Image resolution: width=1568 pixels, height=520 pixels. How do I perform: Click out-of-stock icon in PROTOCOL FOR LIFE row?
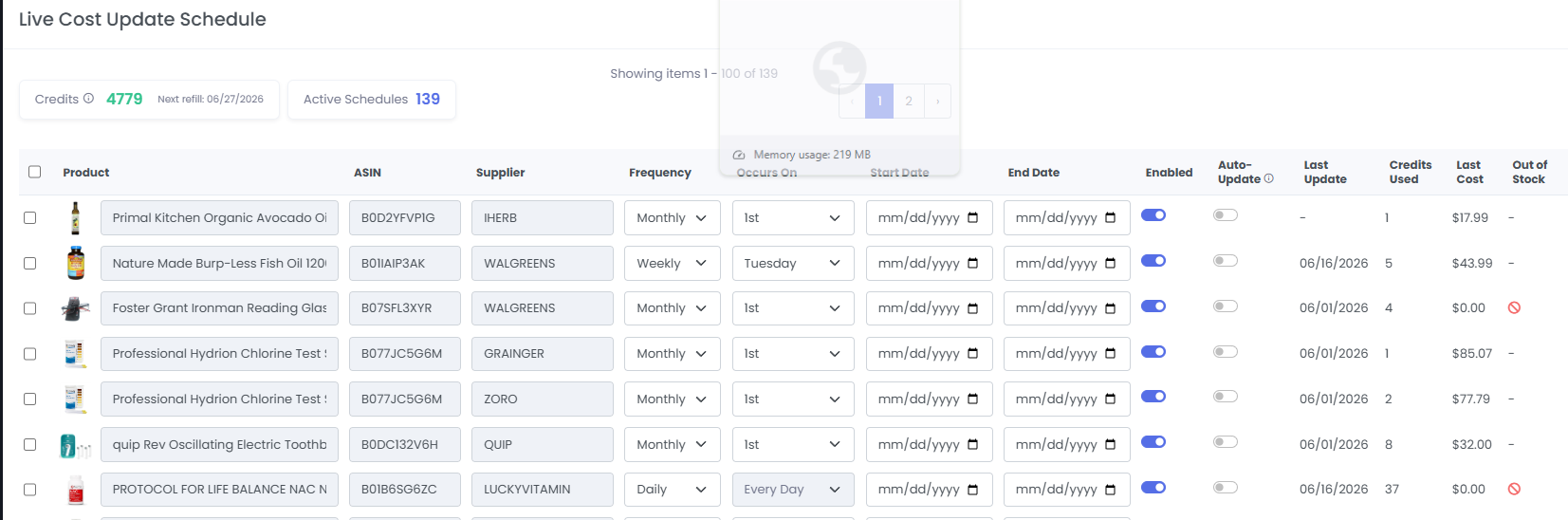1514,489
